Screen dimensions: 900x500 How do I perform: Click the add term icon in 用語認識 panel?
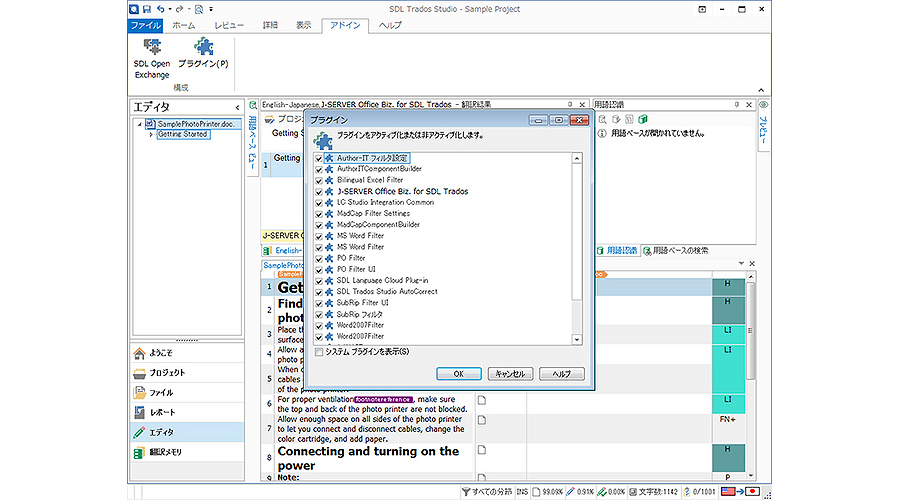(x=616, y=119)
